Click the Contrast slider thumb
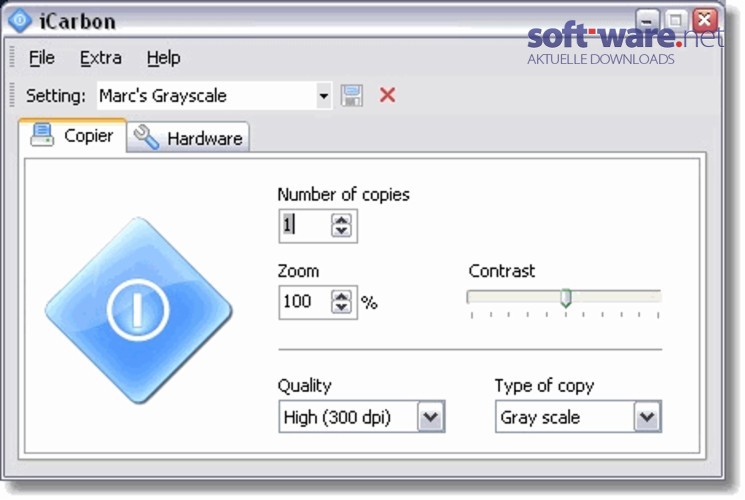745x500 pixels. click(565, 298)
